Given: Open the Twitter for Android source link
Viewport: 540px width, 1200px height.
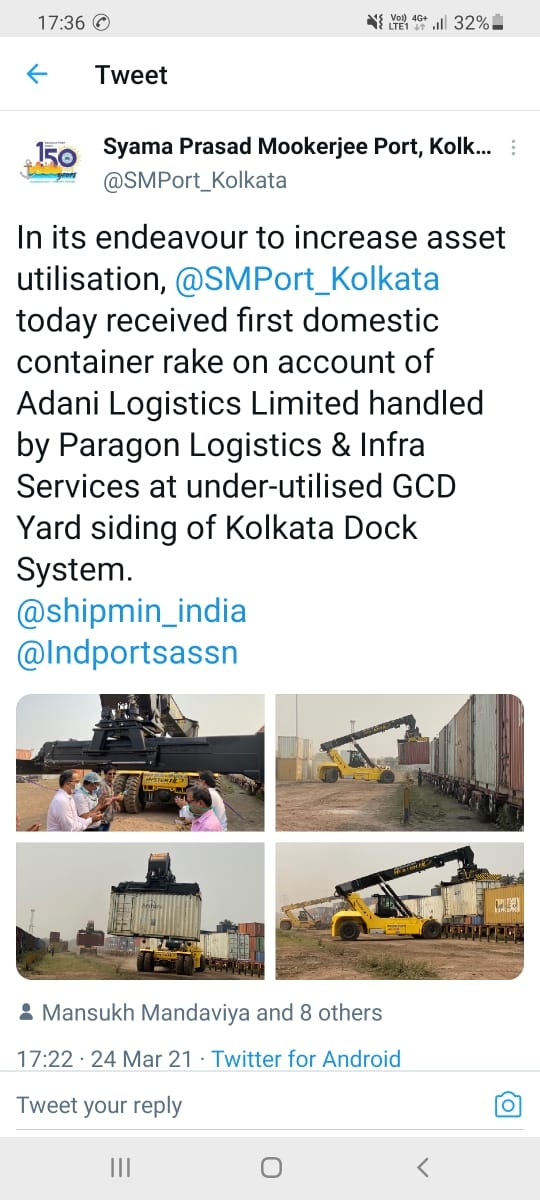Looking at the screenshot, I should coord(306,1058).
